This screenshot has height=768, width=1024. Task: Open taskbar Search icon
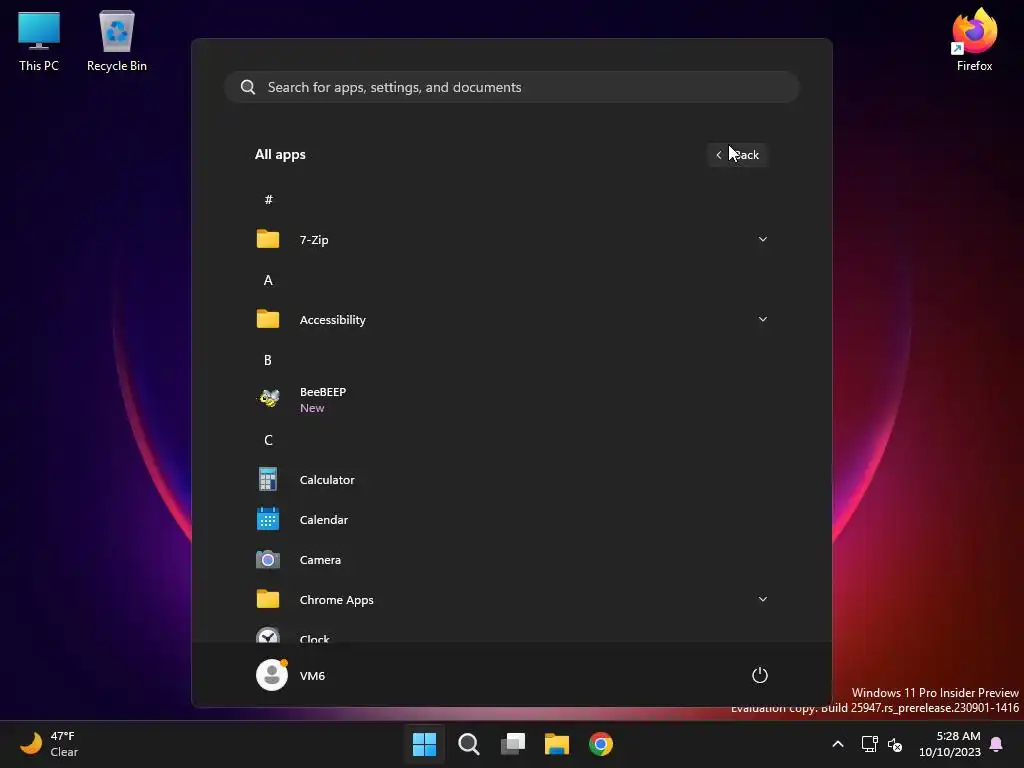468,744
